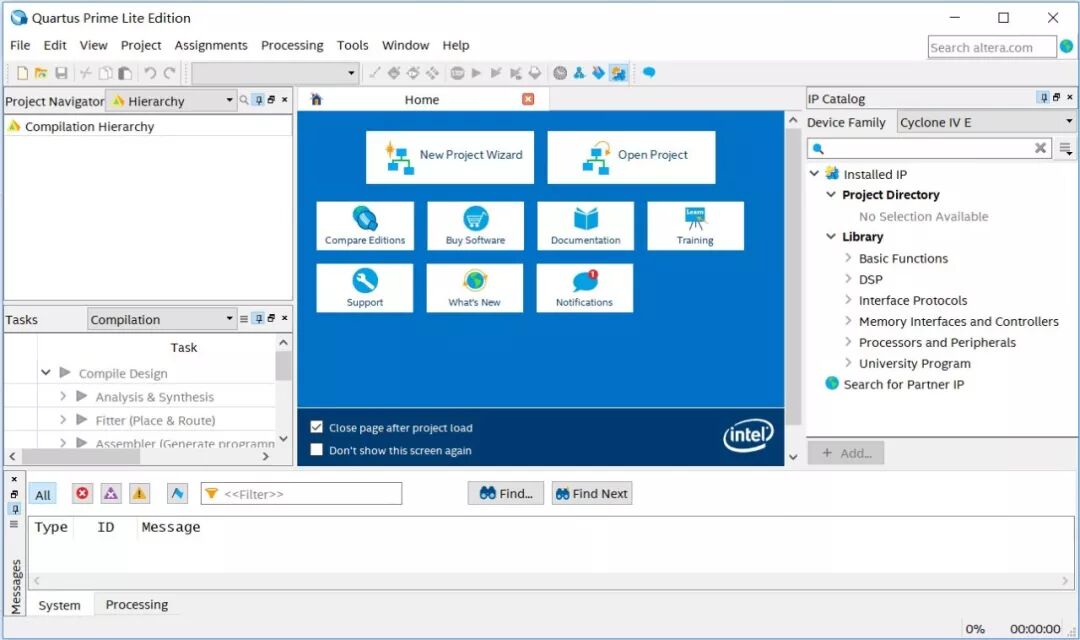
Task: Launch the New Project Wizard
Action: (450, 157)
